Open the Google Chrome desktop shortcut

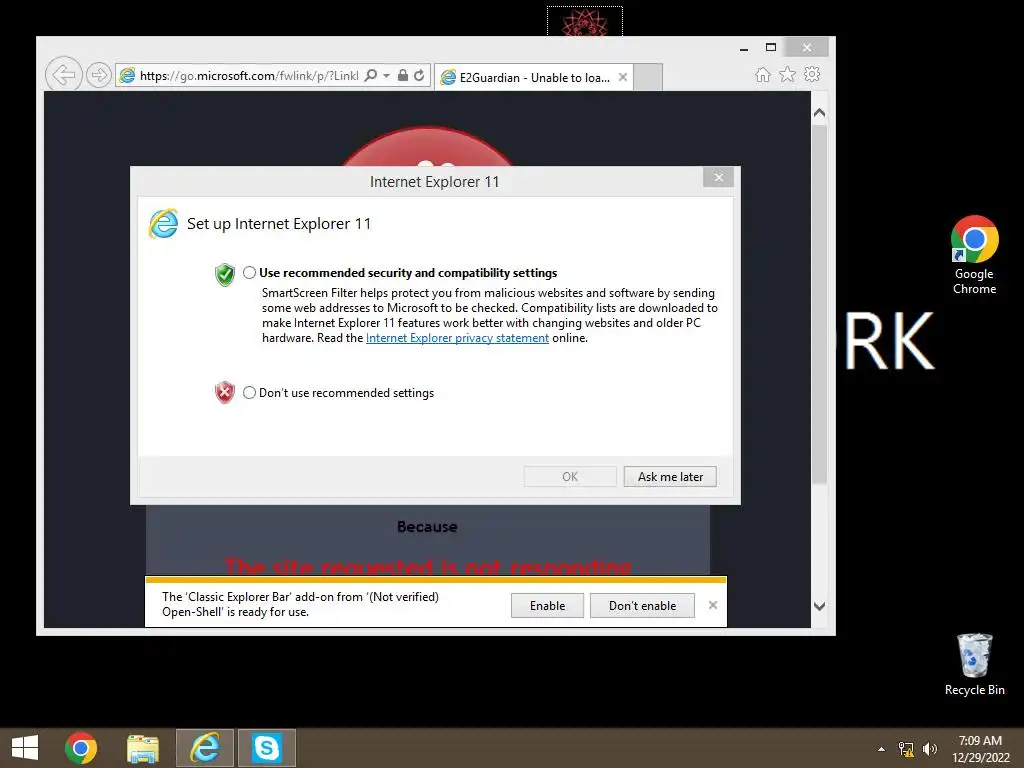(x=974, y=255)
